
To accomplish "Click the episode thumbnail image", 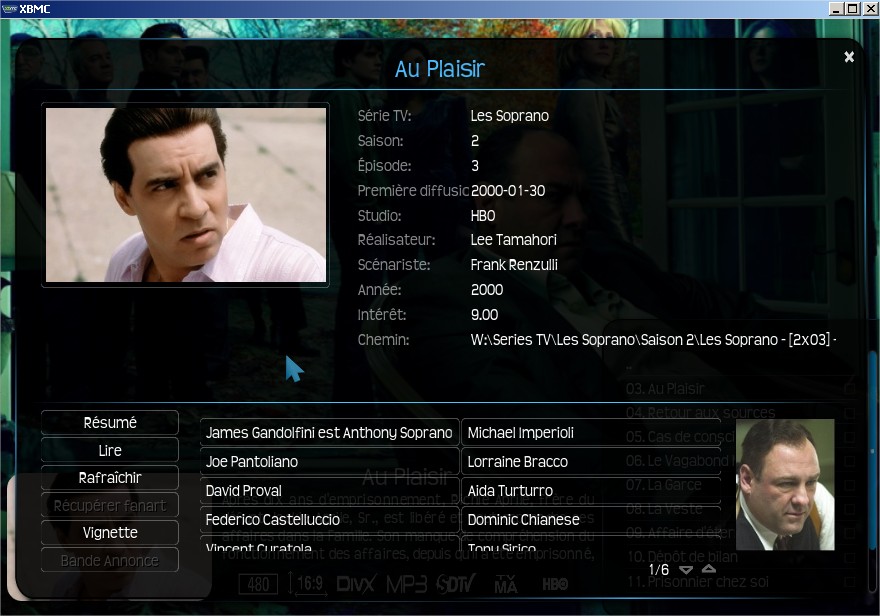I will click(x=186, y=195).
